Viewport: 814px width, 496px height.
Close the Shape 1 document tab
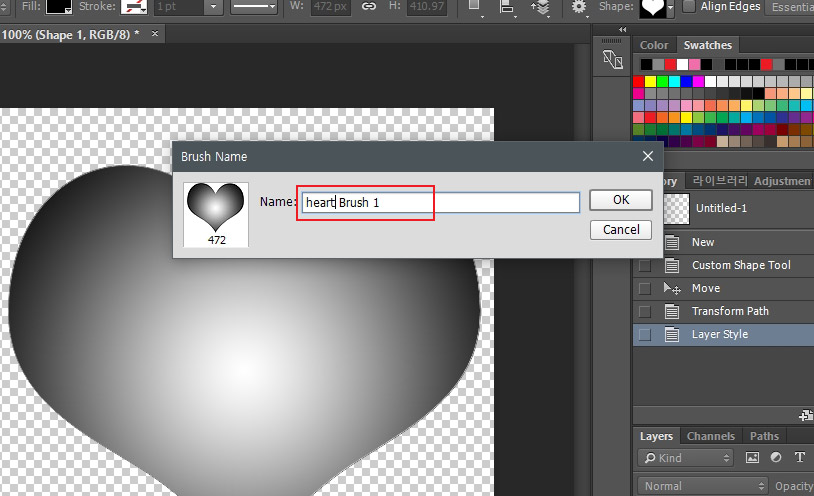point(155,34)
